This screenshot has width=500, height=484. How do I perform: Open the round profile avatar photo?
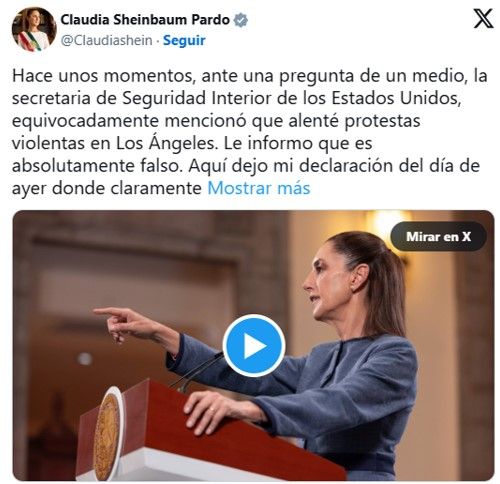tap(34, 29)
